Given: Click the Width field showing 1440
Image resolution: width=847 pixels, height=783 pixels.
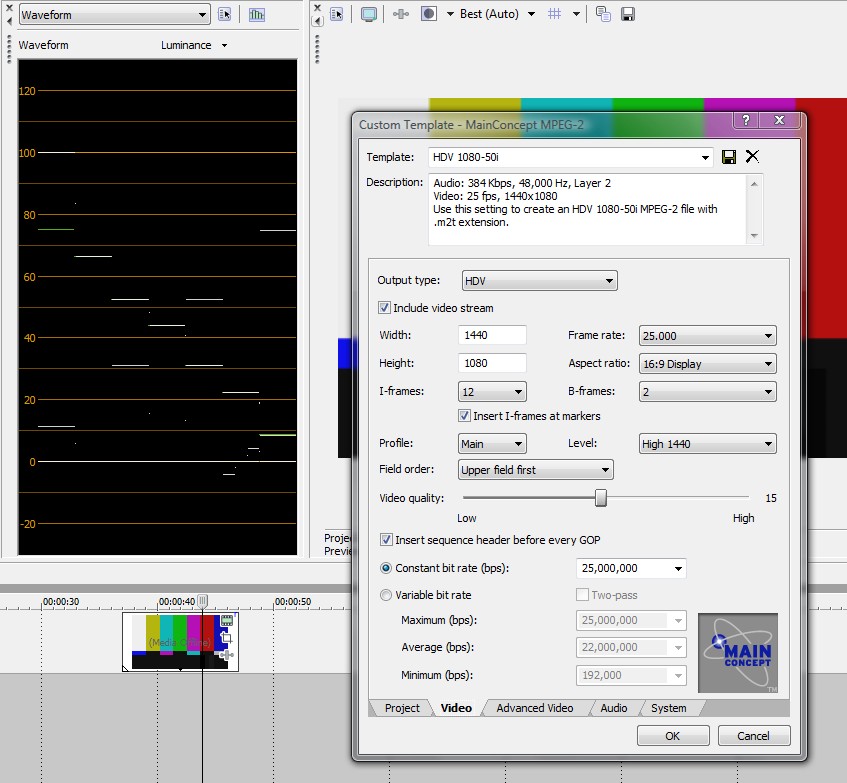Looking at the screenshot, I should pyautogui.click(x=492, y=335).
